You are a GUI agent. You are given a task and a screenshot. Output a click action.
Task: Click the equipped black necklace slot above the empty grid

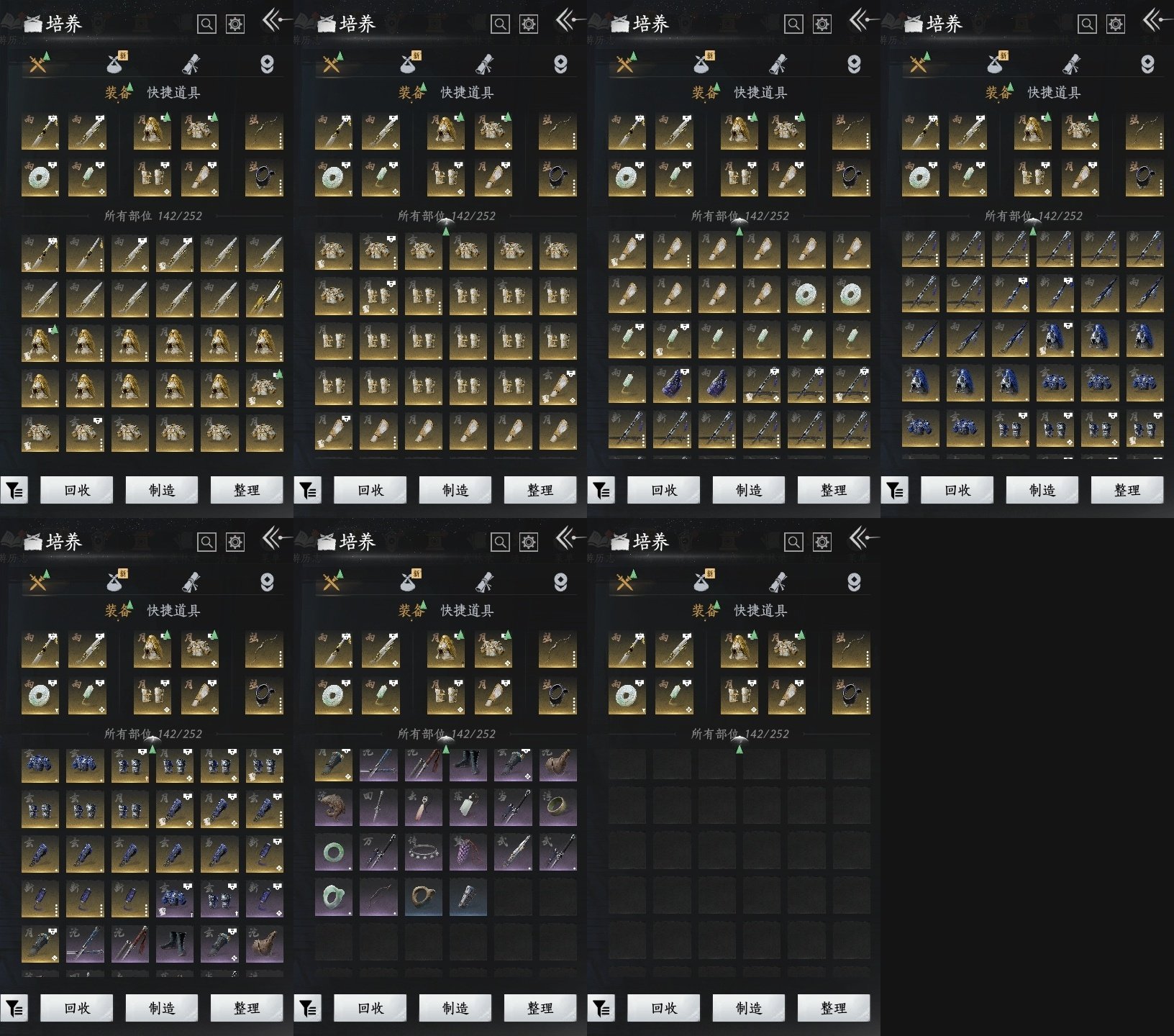click(851, 696)
